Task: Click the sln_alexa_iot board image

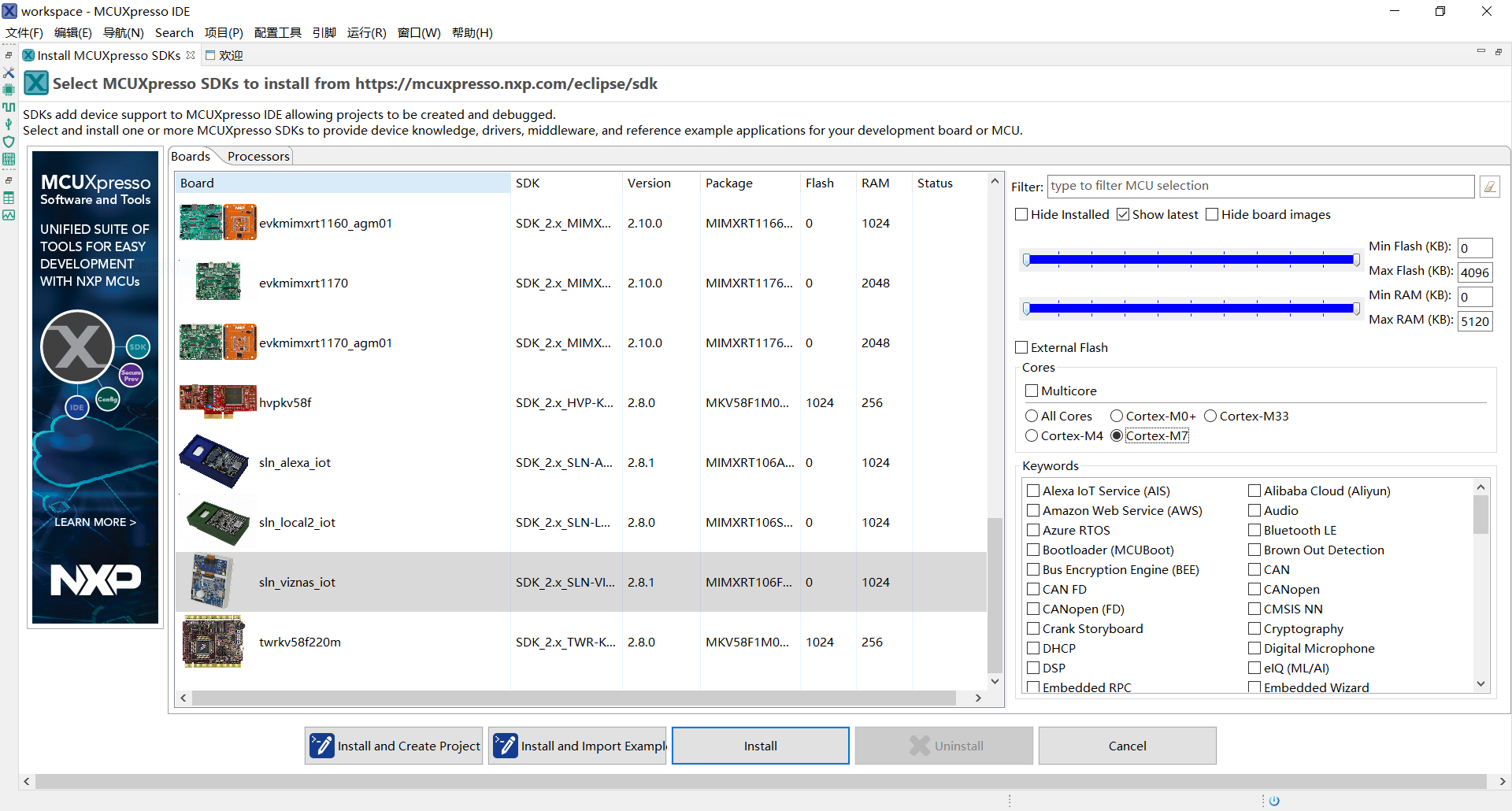Action: [214, 462]
